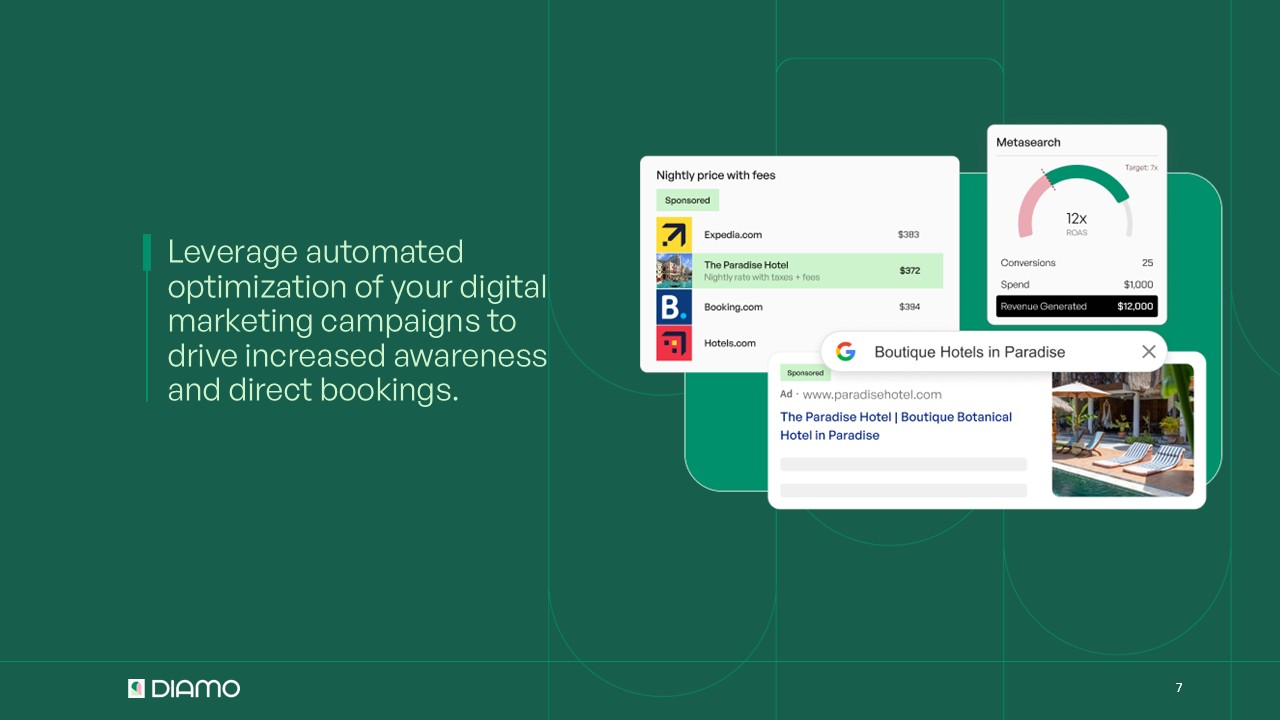Image resolution: width=1280 pixels, height=720 pixels.
Task: Select the Booking.com row name
Action: coord(733,307)
